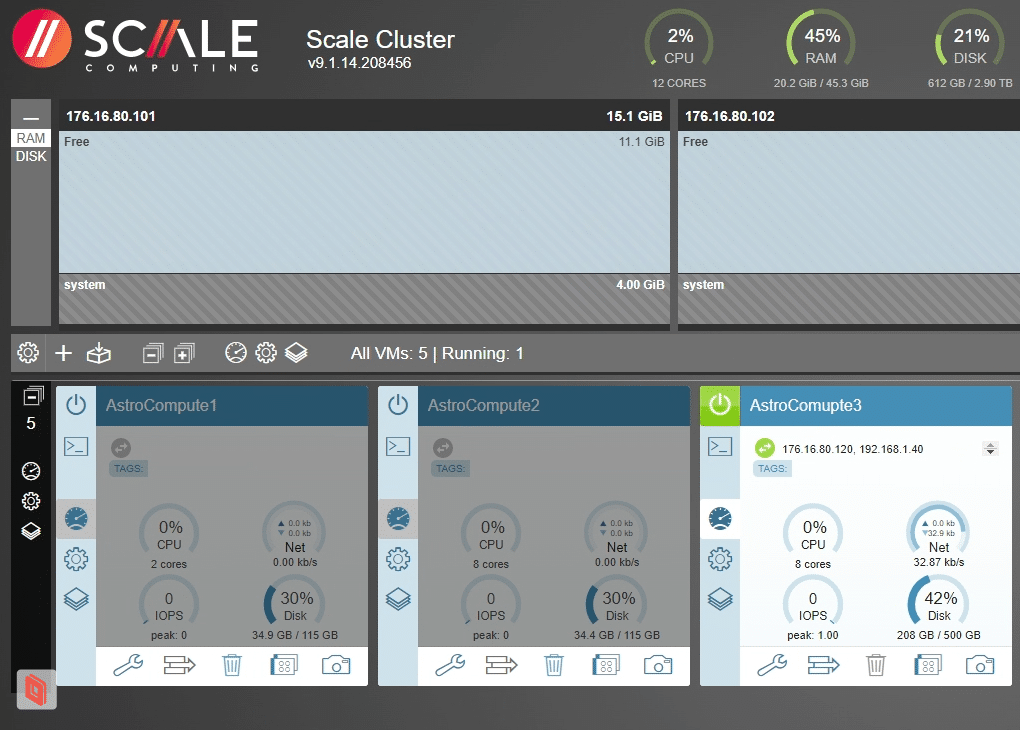Switch node view to RAM tab

pyautogui.click(x=31, y=138)
